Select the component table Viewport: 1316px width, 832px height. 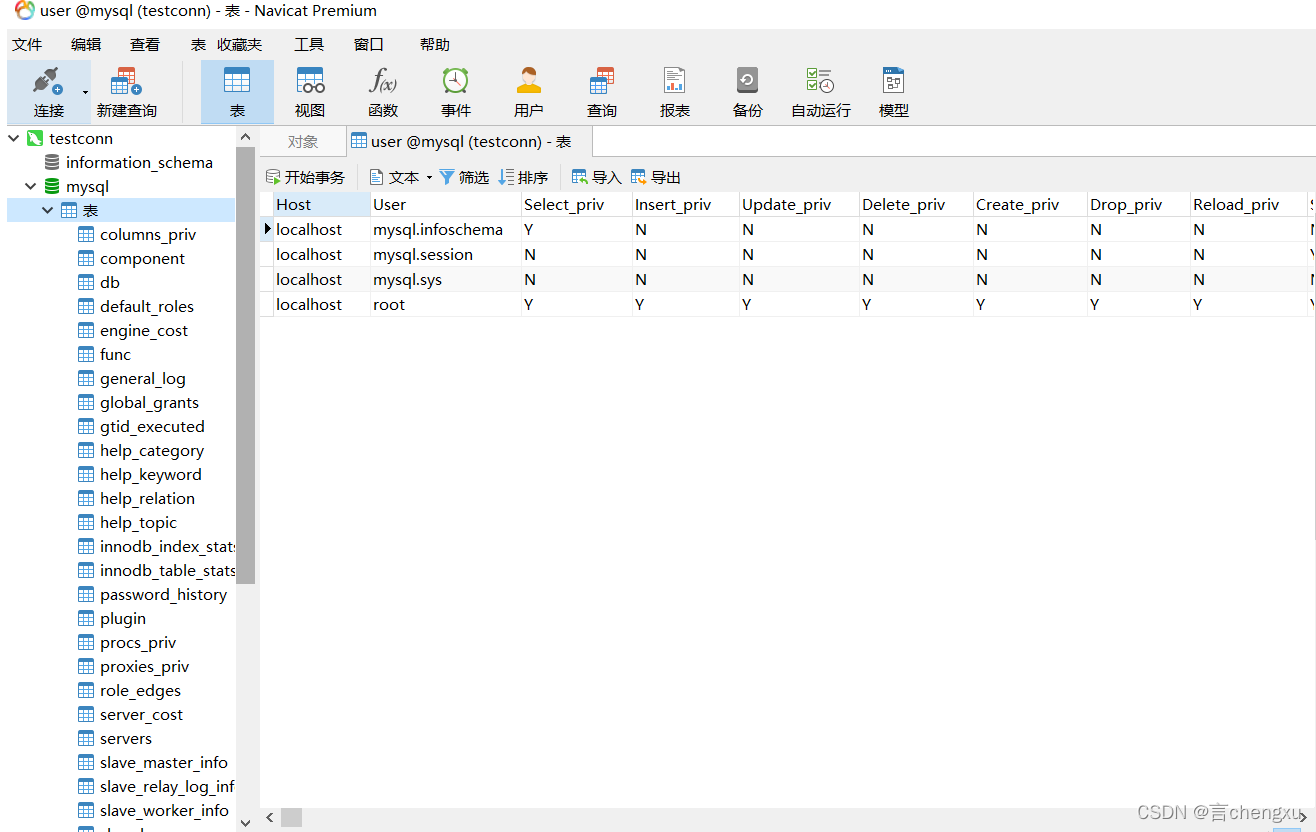pos(142,258)
